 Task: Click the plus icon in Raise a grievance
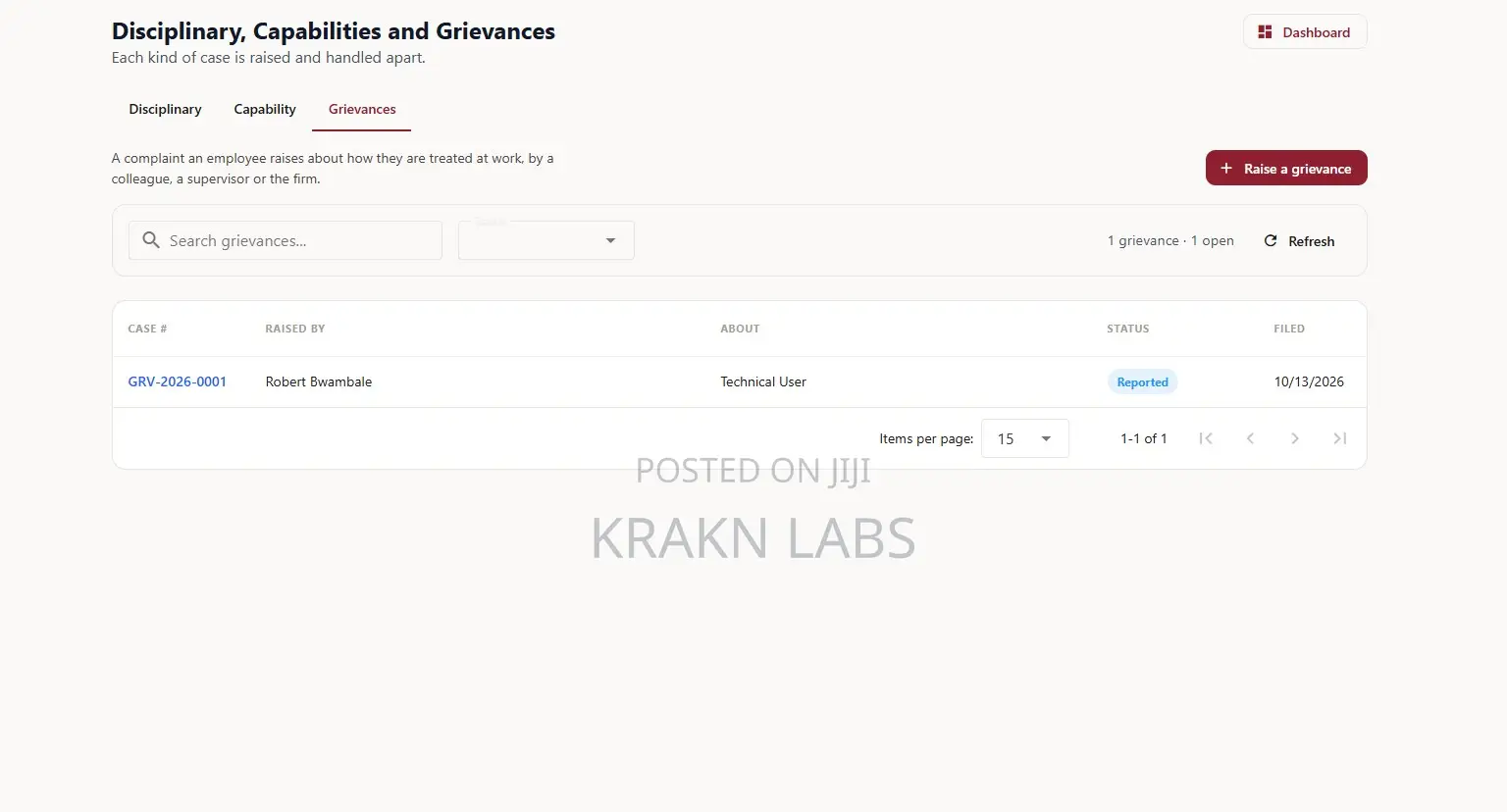pos(1226,169)
